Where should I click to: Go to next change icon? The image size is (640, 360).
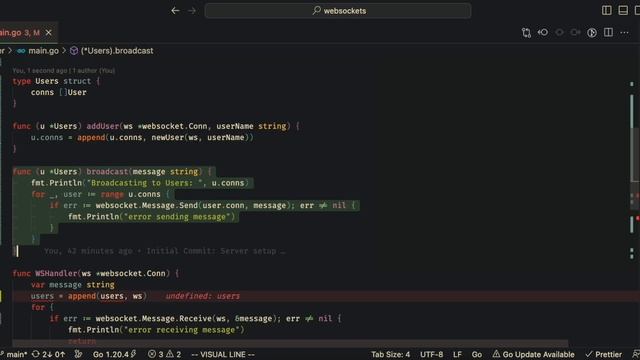(576, 33)
